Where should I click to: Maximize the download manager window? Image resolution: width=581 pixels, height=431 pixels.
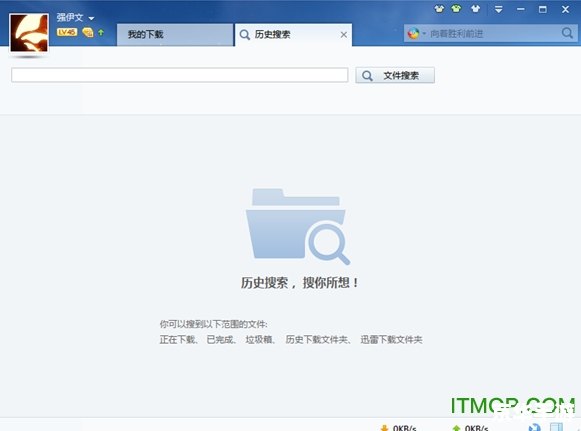(542, 9)
